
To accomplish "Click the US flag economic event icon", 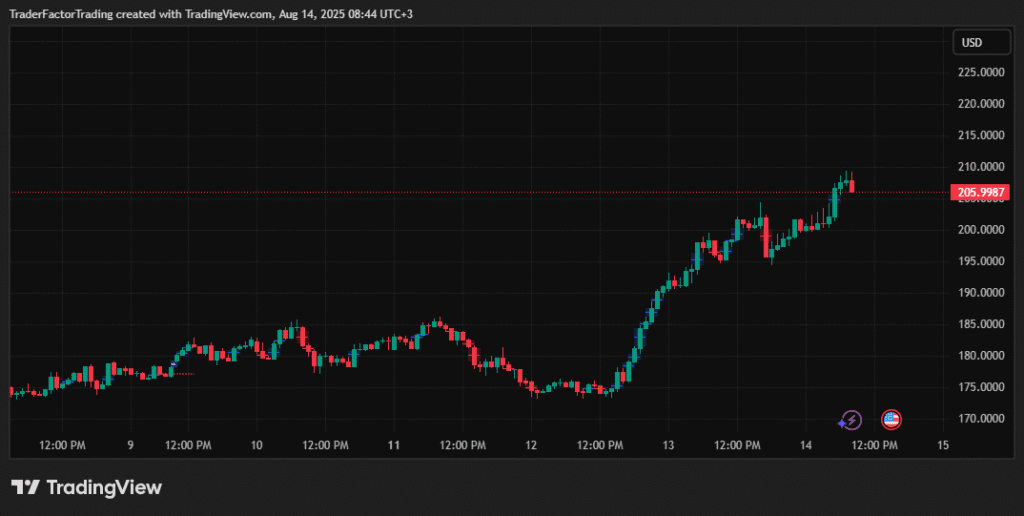I will pos(891,420).
